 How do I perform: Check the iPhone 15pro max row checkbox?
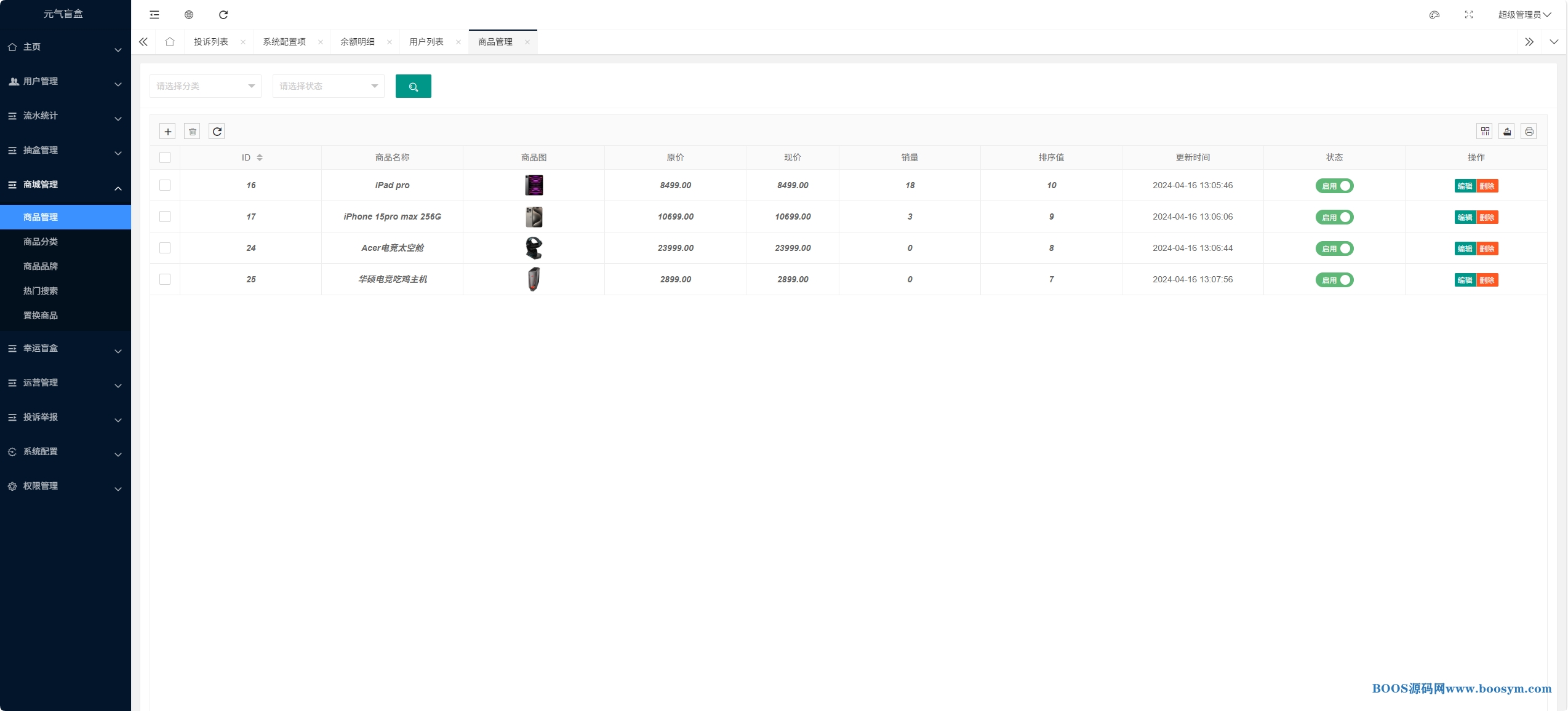[165, 216]
